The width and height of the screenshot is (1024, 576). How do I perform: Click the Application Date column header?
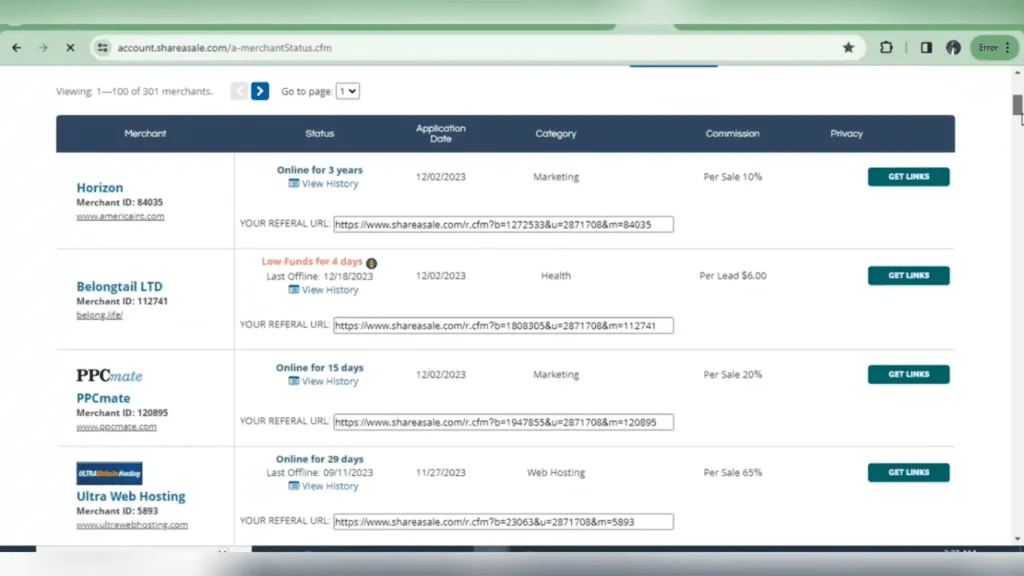[x=441, y=133]
